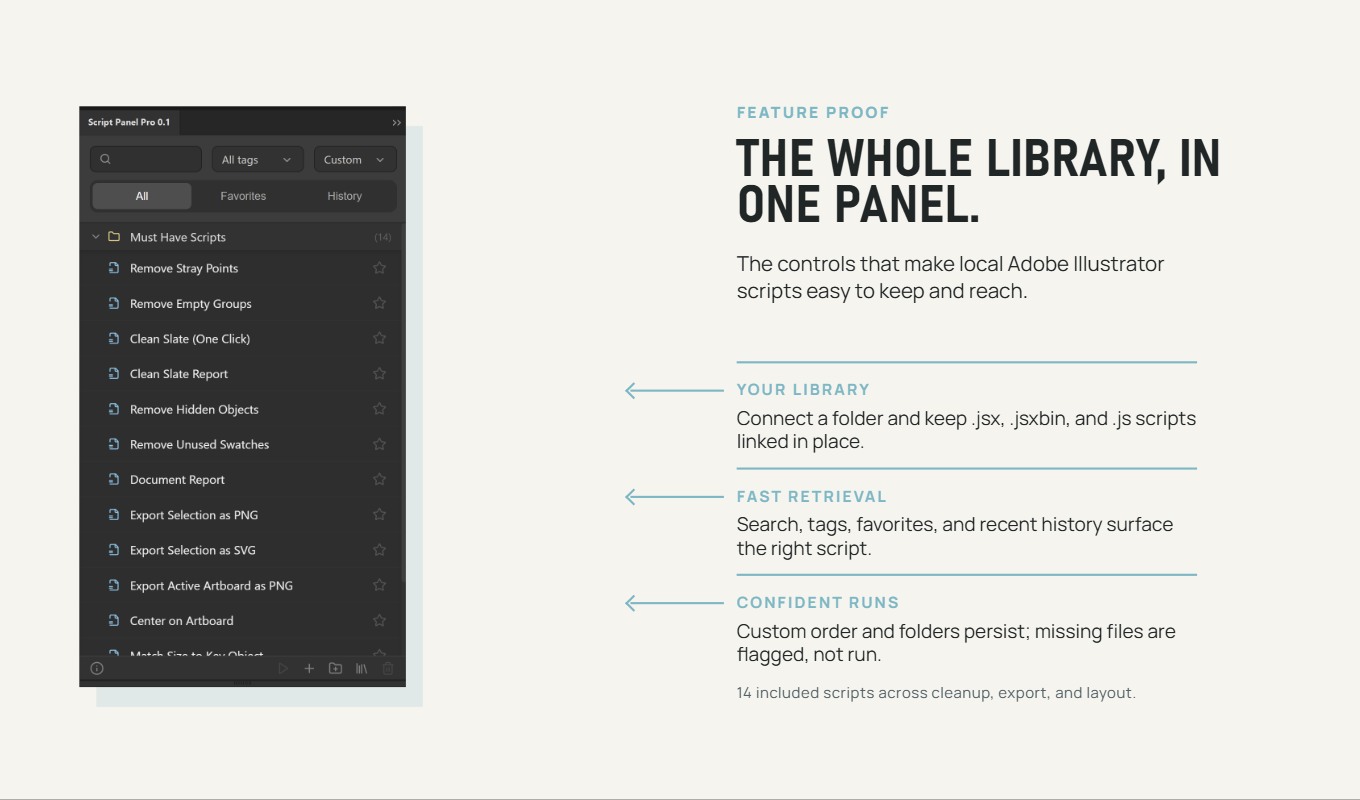Favorite the Export Selection as PNG script
1360x800 pixels.
[379, 514]
